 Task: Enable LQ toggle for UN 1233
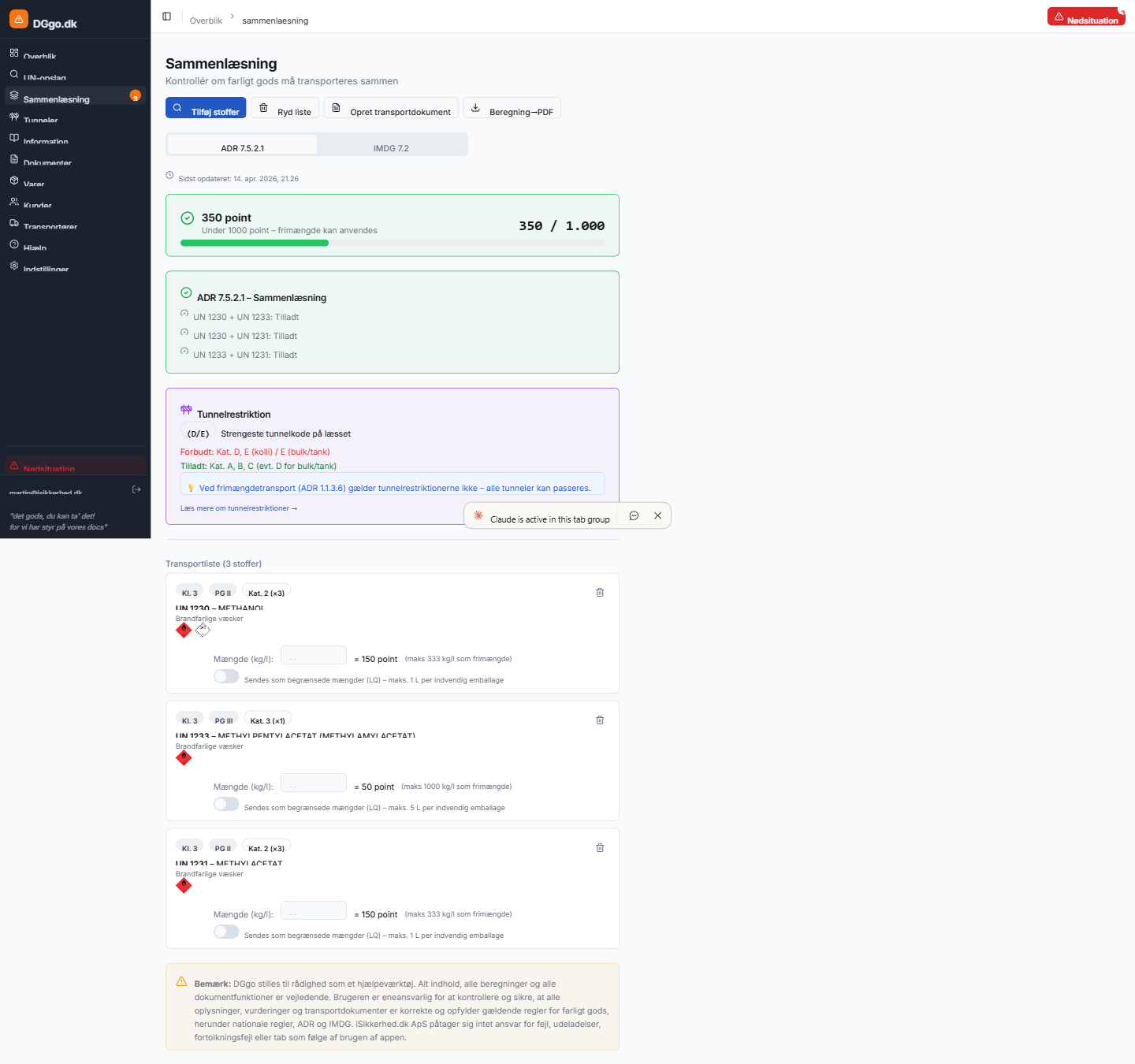tap(226, 805)
